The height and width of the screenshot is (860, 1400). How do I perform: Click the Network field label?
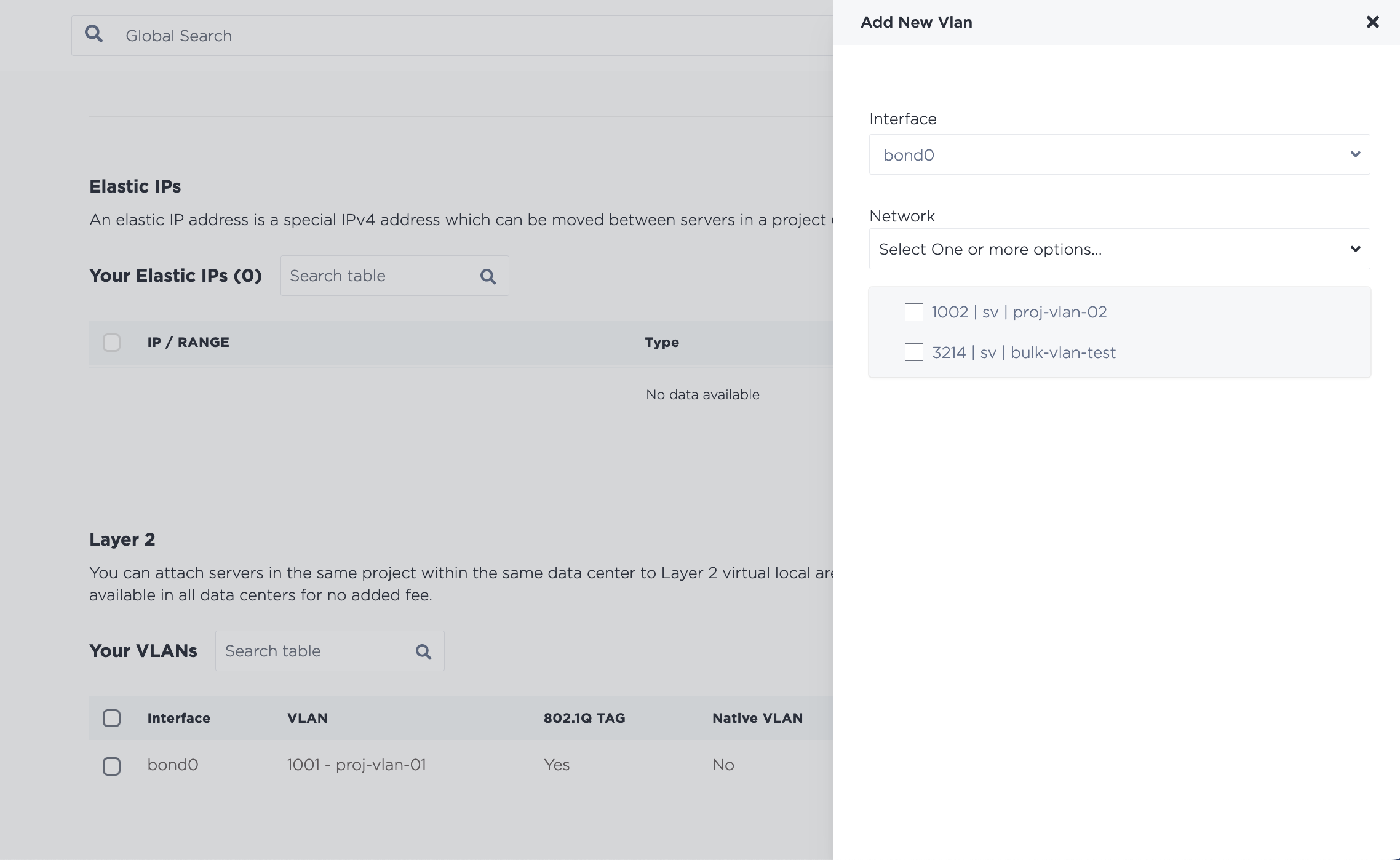pos(902,216)
